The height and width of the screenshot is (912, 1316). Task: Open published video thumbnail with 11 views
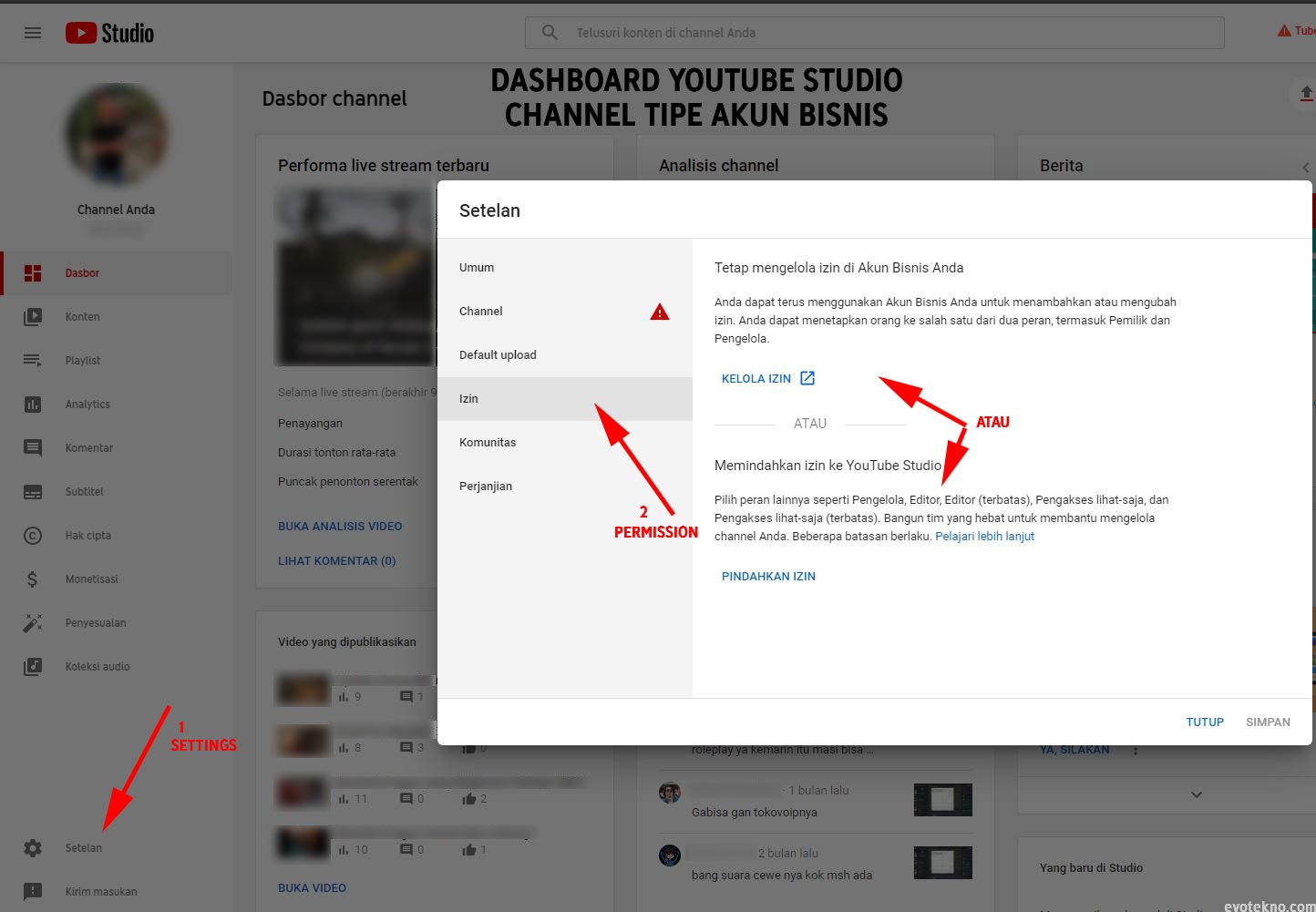click(303, 792)
